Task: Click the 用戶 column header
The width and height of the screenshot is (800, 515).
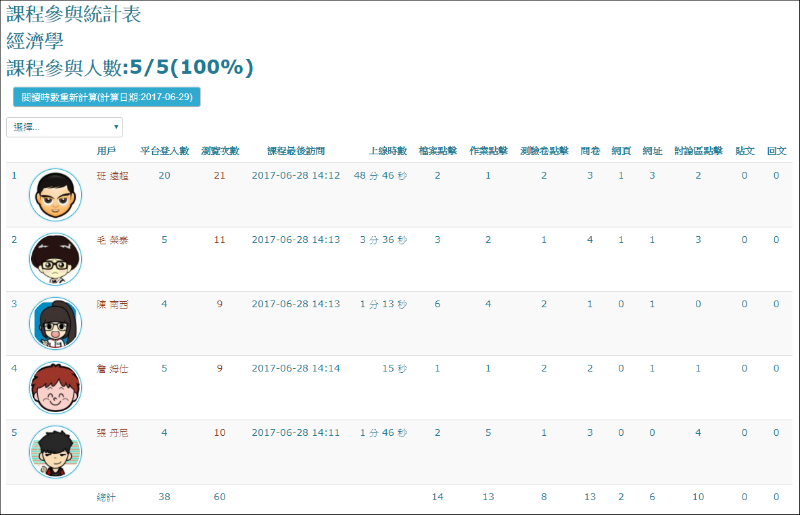Action: tap(106, 151)
